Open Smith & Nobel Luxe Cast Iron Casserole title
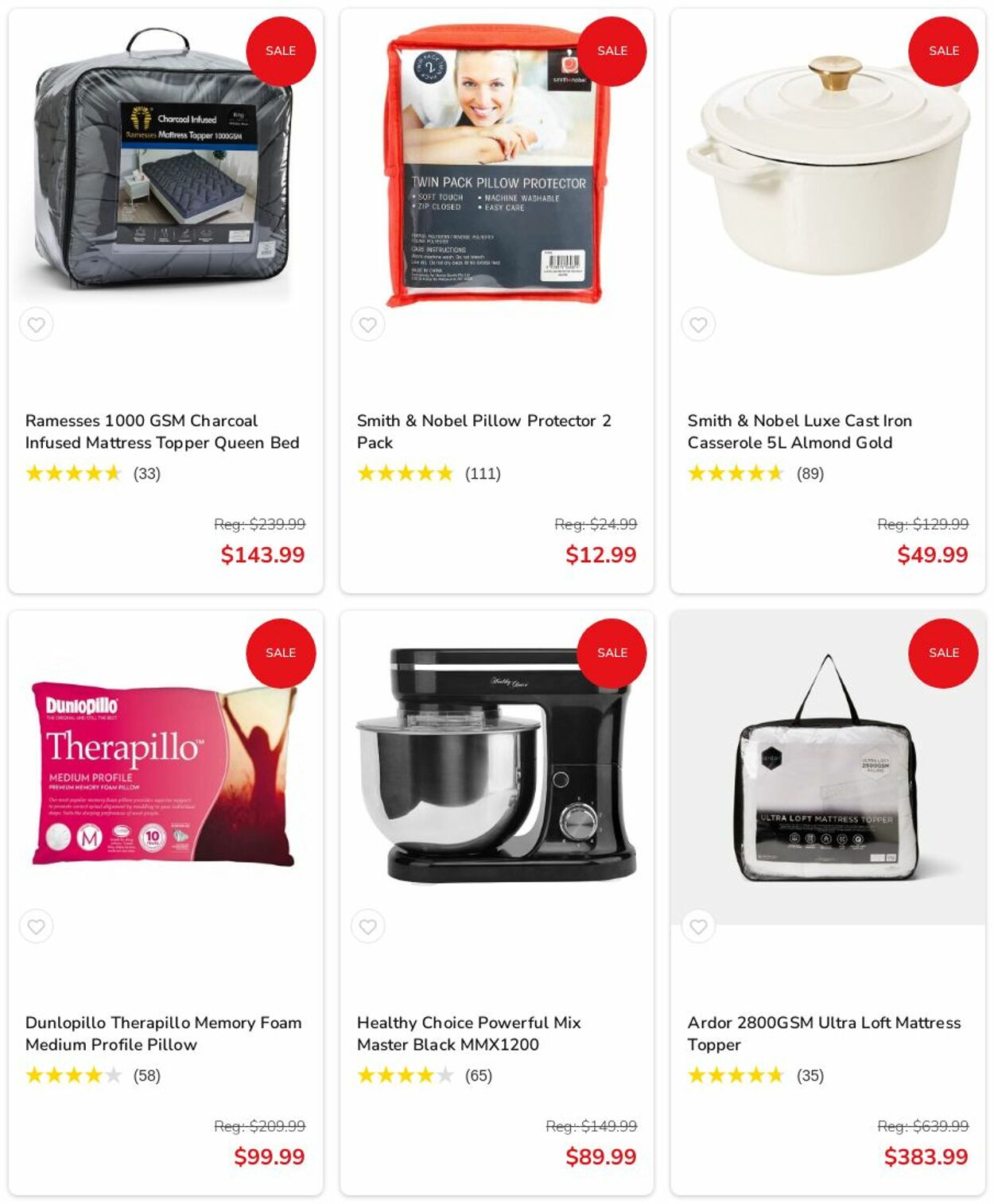Screen dimensions: 994x1204 click(800, 432)
